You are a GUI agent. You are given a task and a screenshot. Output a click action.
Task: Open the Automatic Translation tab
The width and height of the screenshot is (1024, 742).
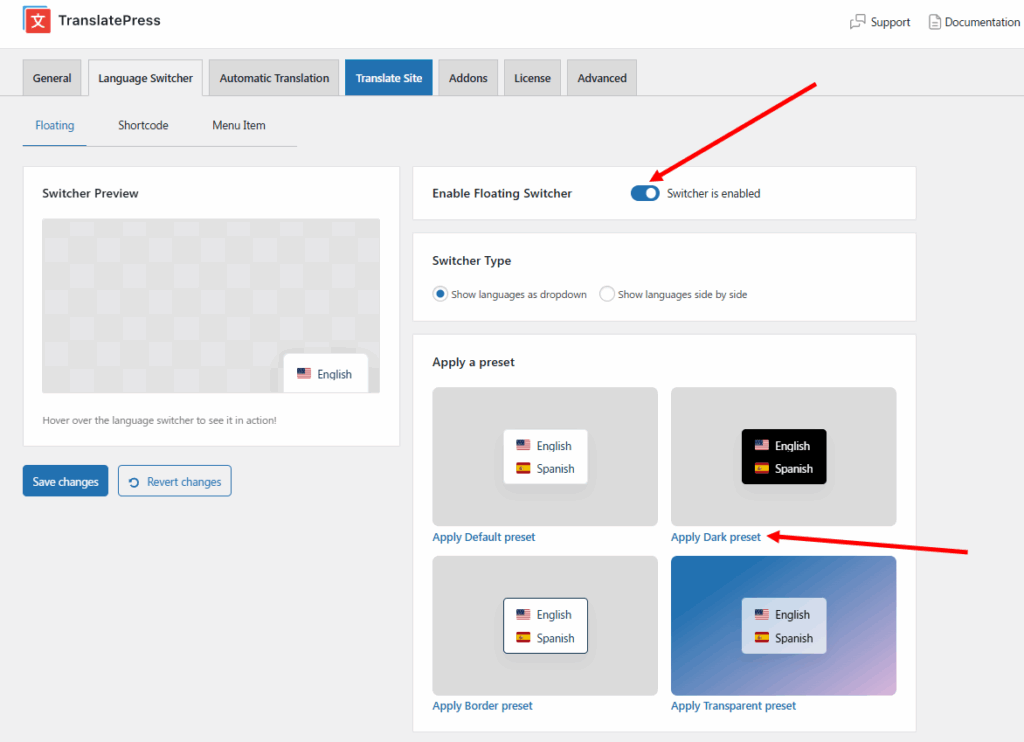coord(274,78)
